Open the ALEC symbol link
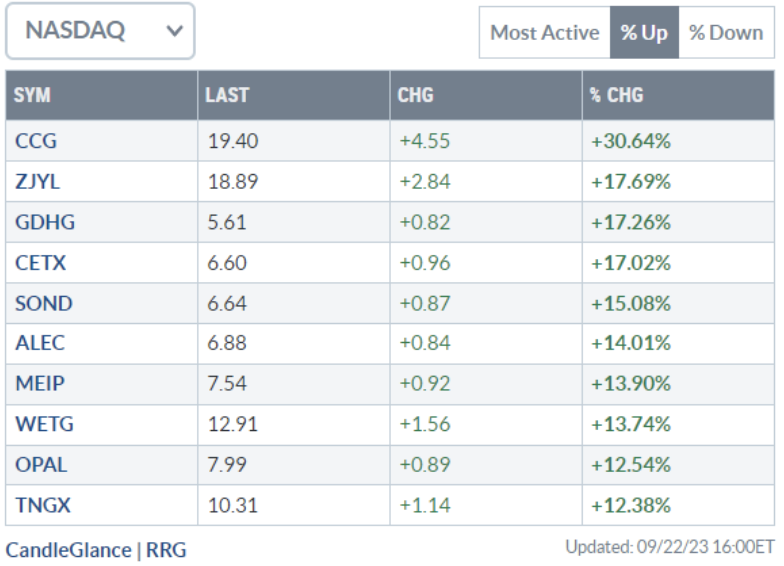This screenshot has height=566, width=784. click(x=40, y=343)
